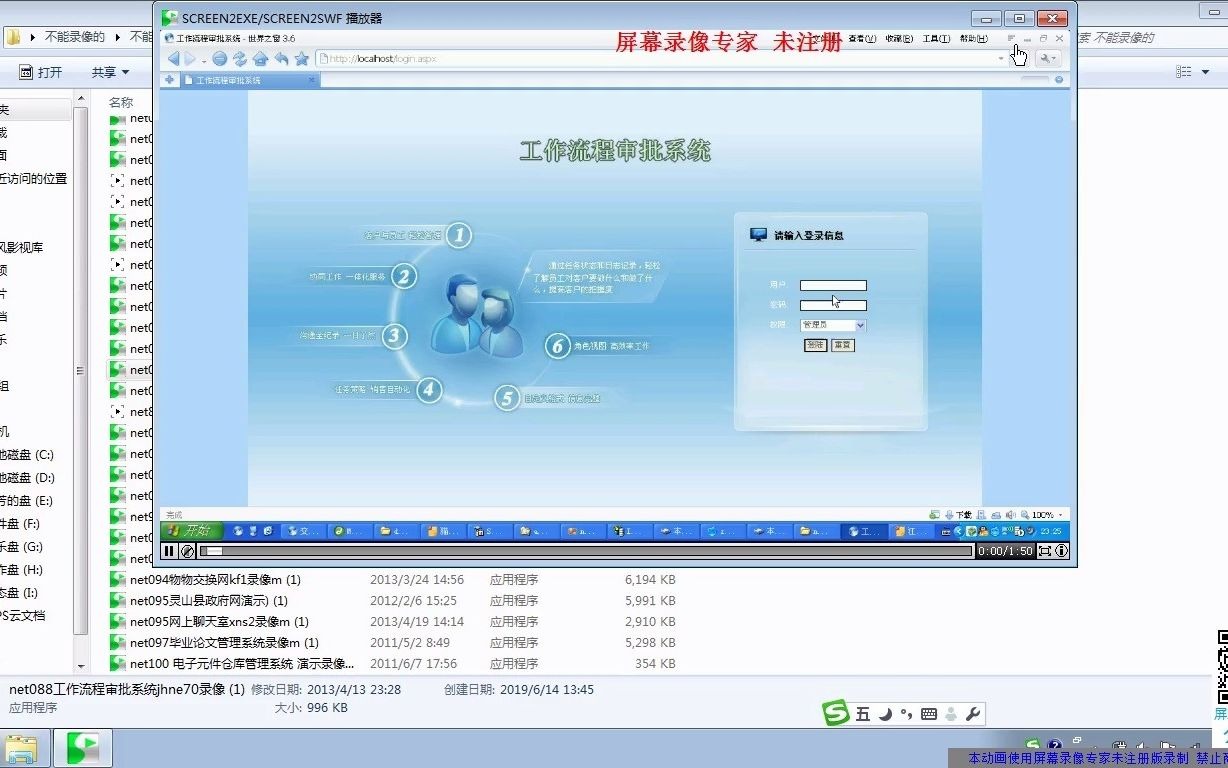Screen dimensions: 1228x768
Task: Click the 用户 username input field
Action: coord(833,285)
